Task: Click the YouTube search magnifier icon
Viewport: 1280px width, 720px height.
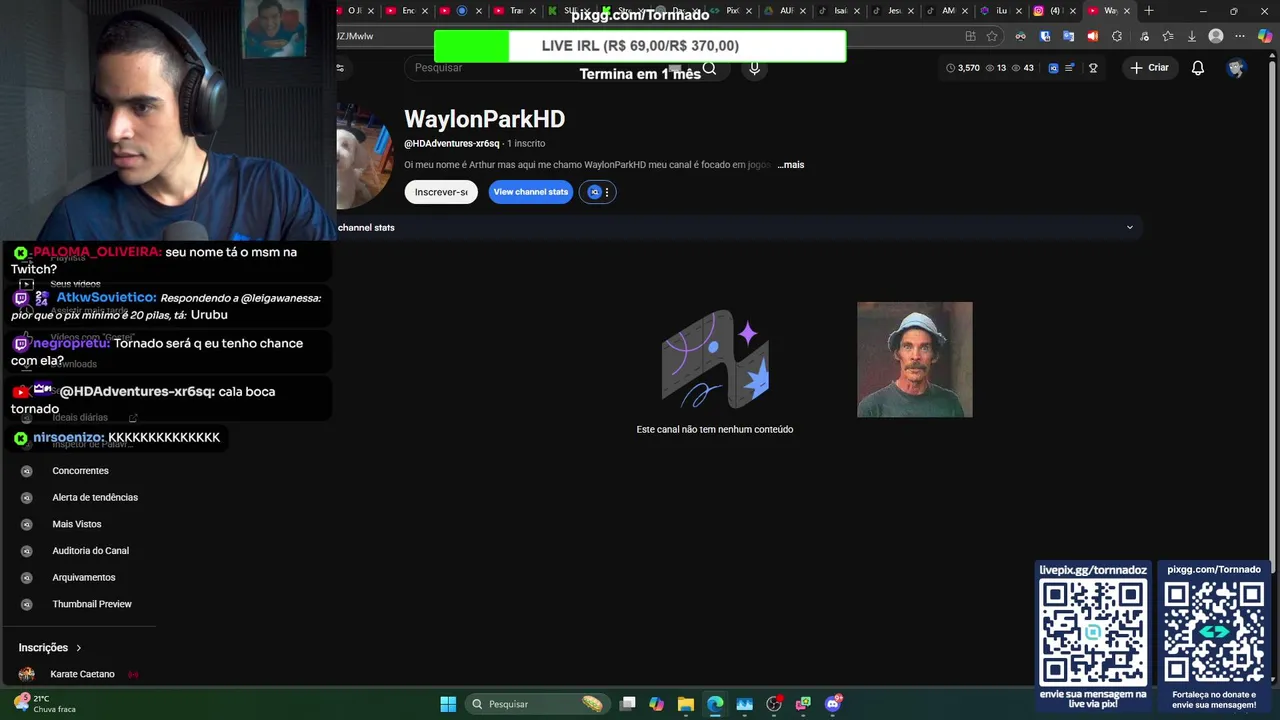Action: coord(709,68)
